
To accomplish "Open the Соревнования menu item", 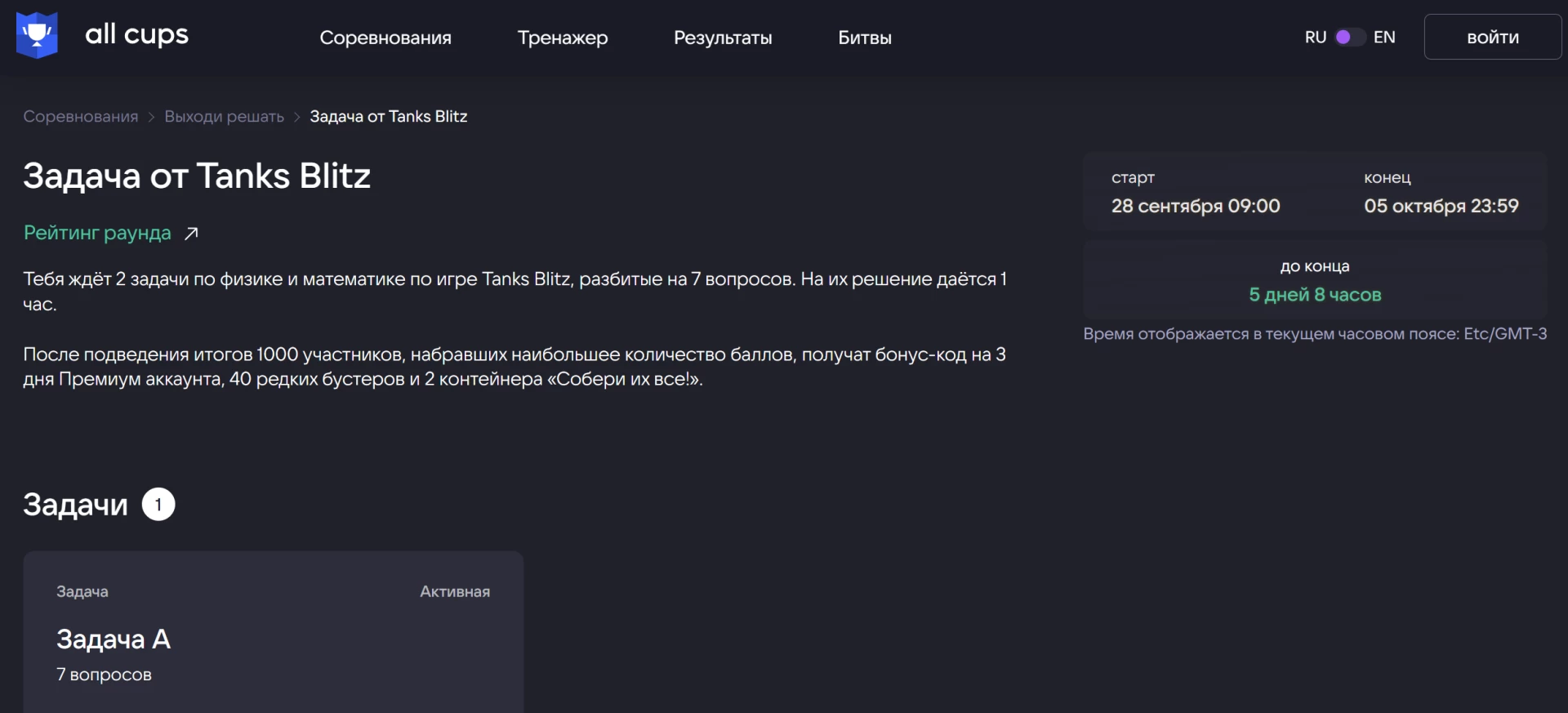I will [385, 38].
